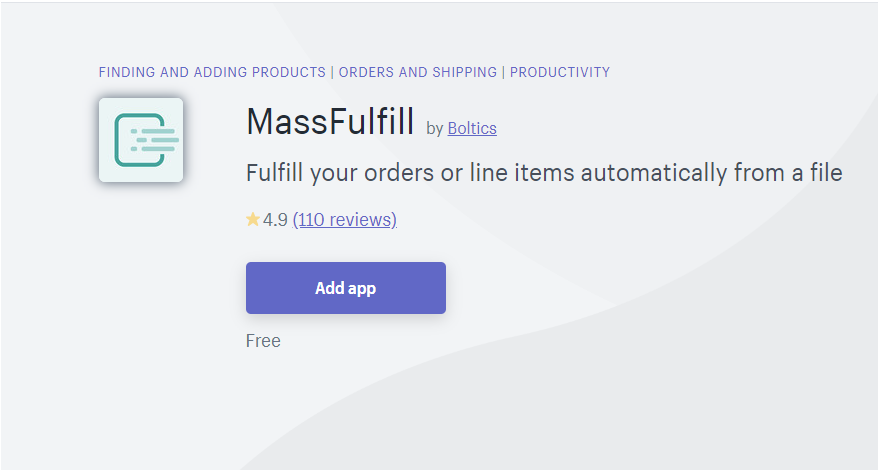Click the "by" text before Boltics
Image resolution: width=878 pixels, height=470 pixels.
point(435,128)
